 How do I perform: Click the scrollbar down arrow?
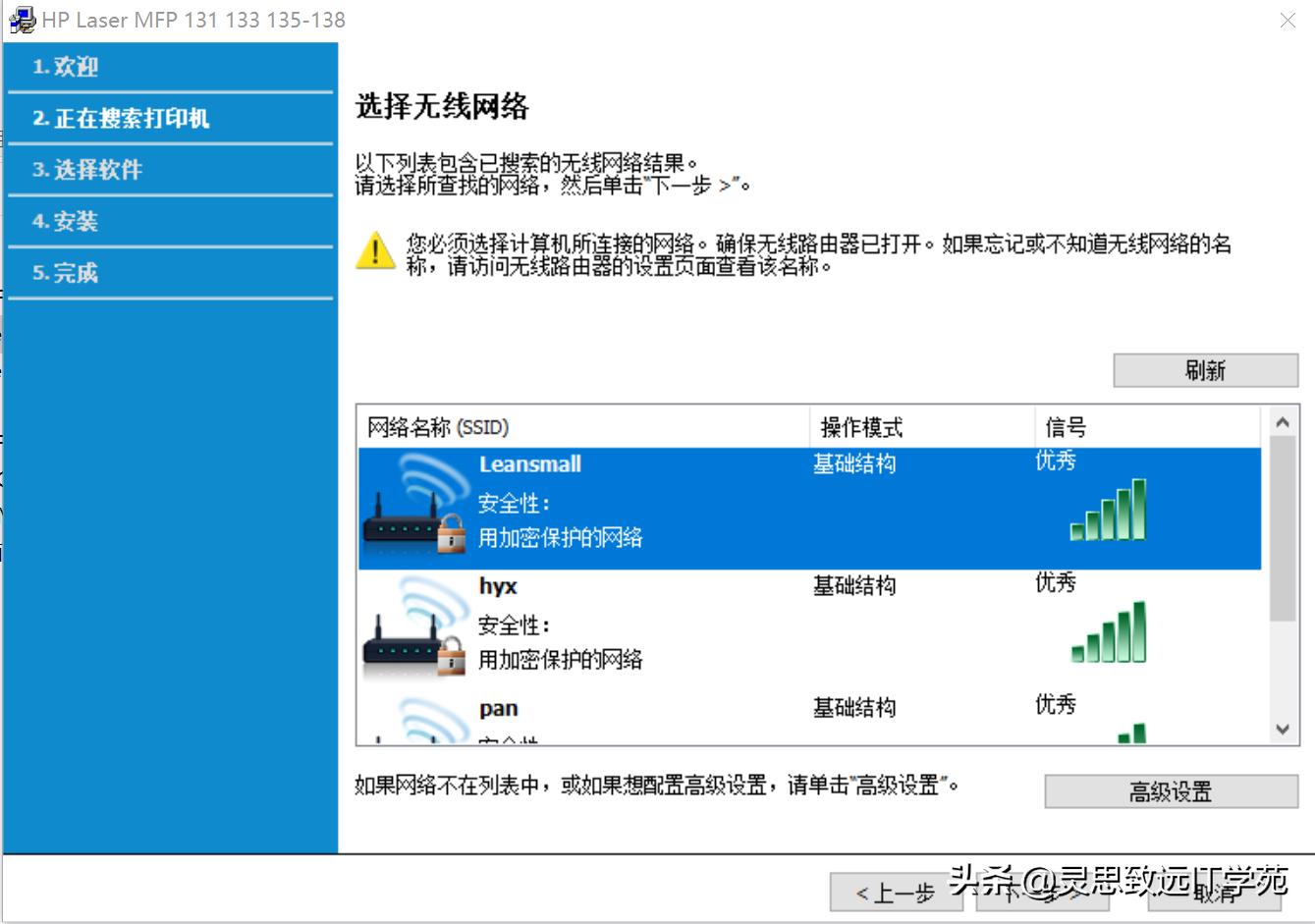pos(1282,728)
